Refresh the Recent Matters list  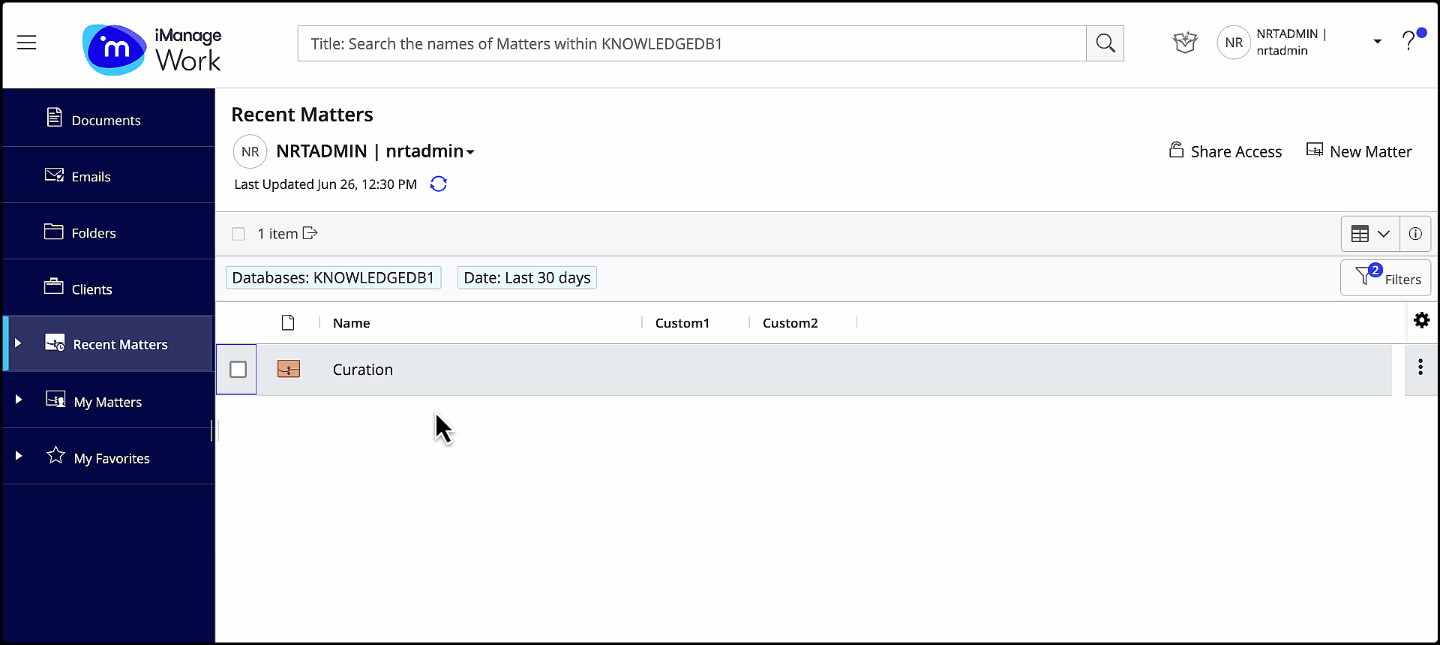pyautogui.click(x=438, y=184)
